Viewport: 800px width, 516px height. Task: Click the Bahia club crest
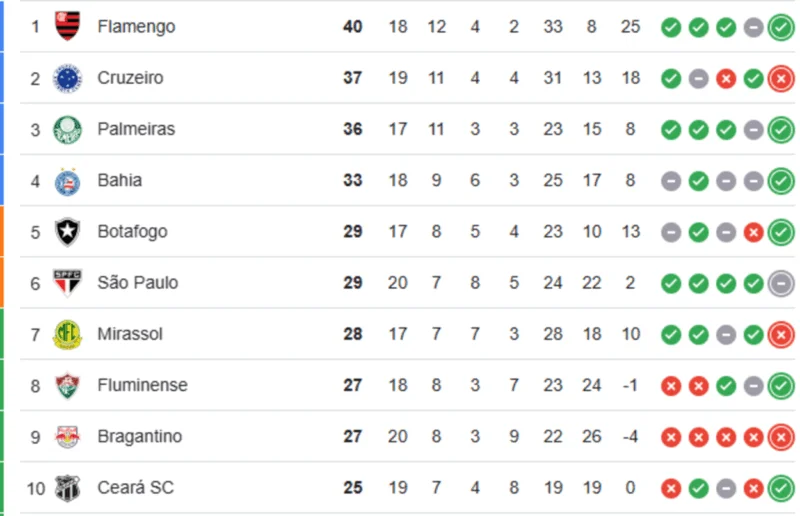(67, 181)
